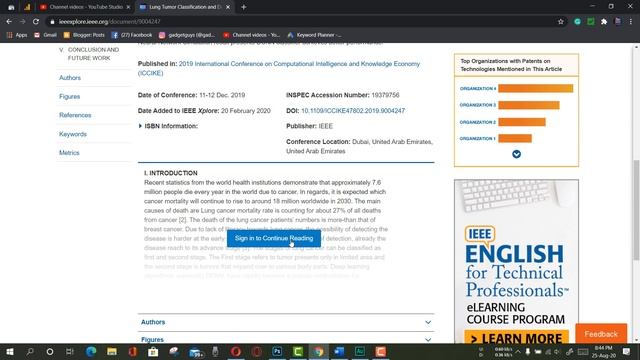
Task: Open Photoshop from the taskbar
Action: [x=277, y=351]
